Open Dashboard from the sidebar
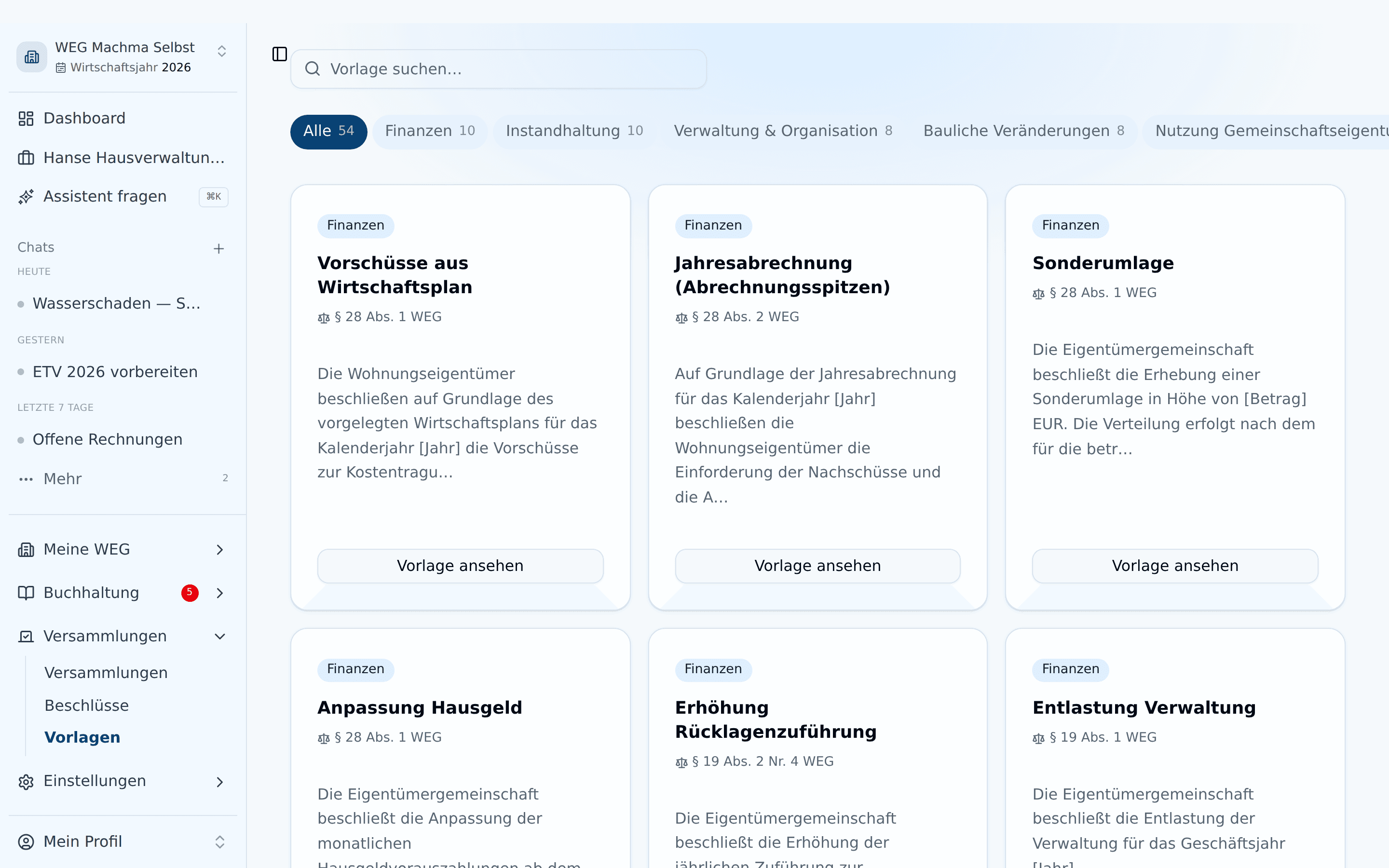This screenshot has height=868, width=1389. point(123,118)
